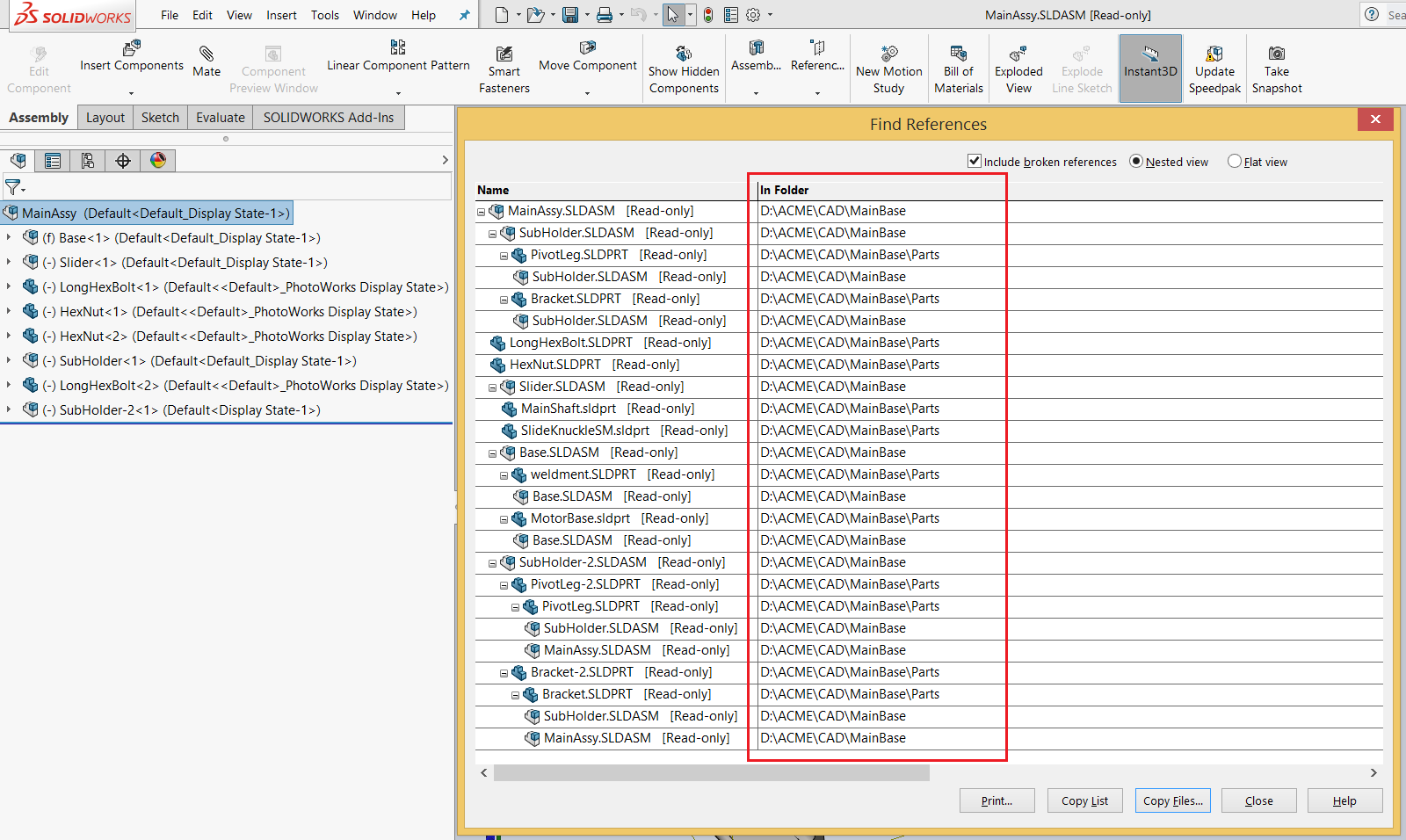Image resolution: width=1406 pixels, height=840 pixels.
Task: Uncheck Include broken references checkbox
Action: click(974, 161)
